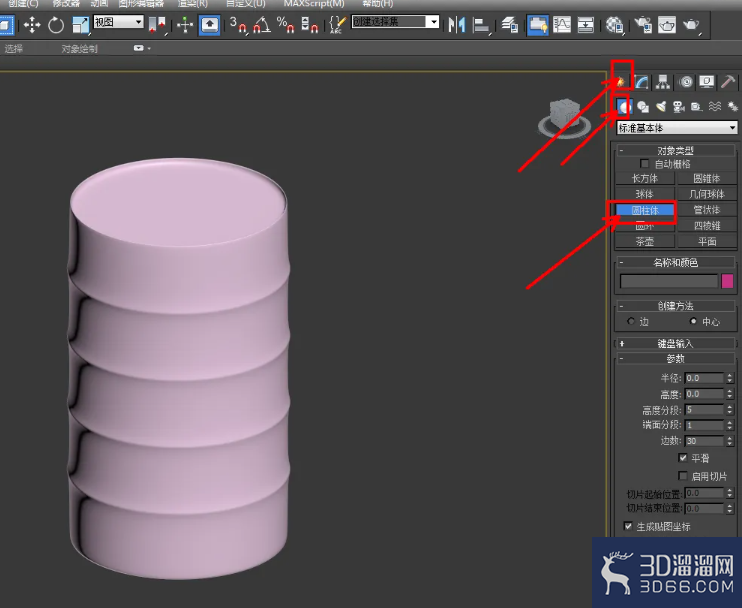
Task: Select the Systems category icon
Action: click(x=732, y=106)
